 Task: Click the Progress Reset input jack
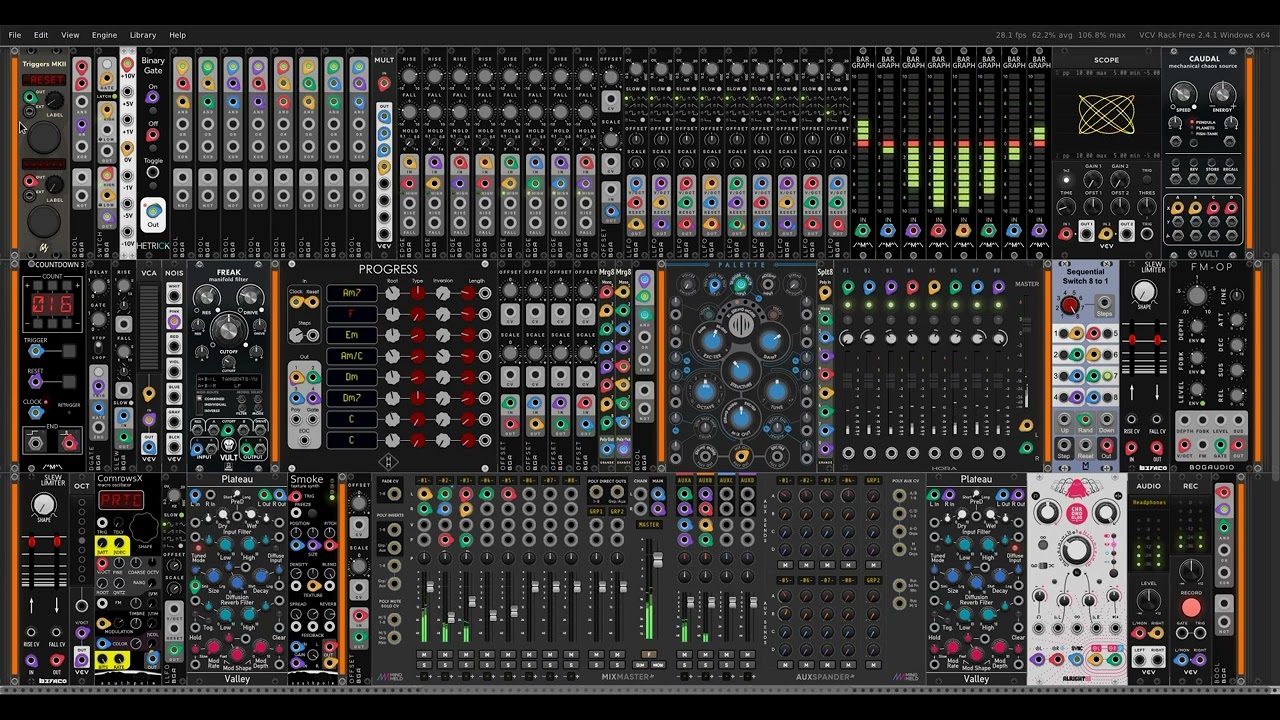pyautogui.click(x=312, y=302)
